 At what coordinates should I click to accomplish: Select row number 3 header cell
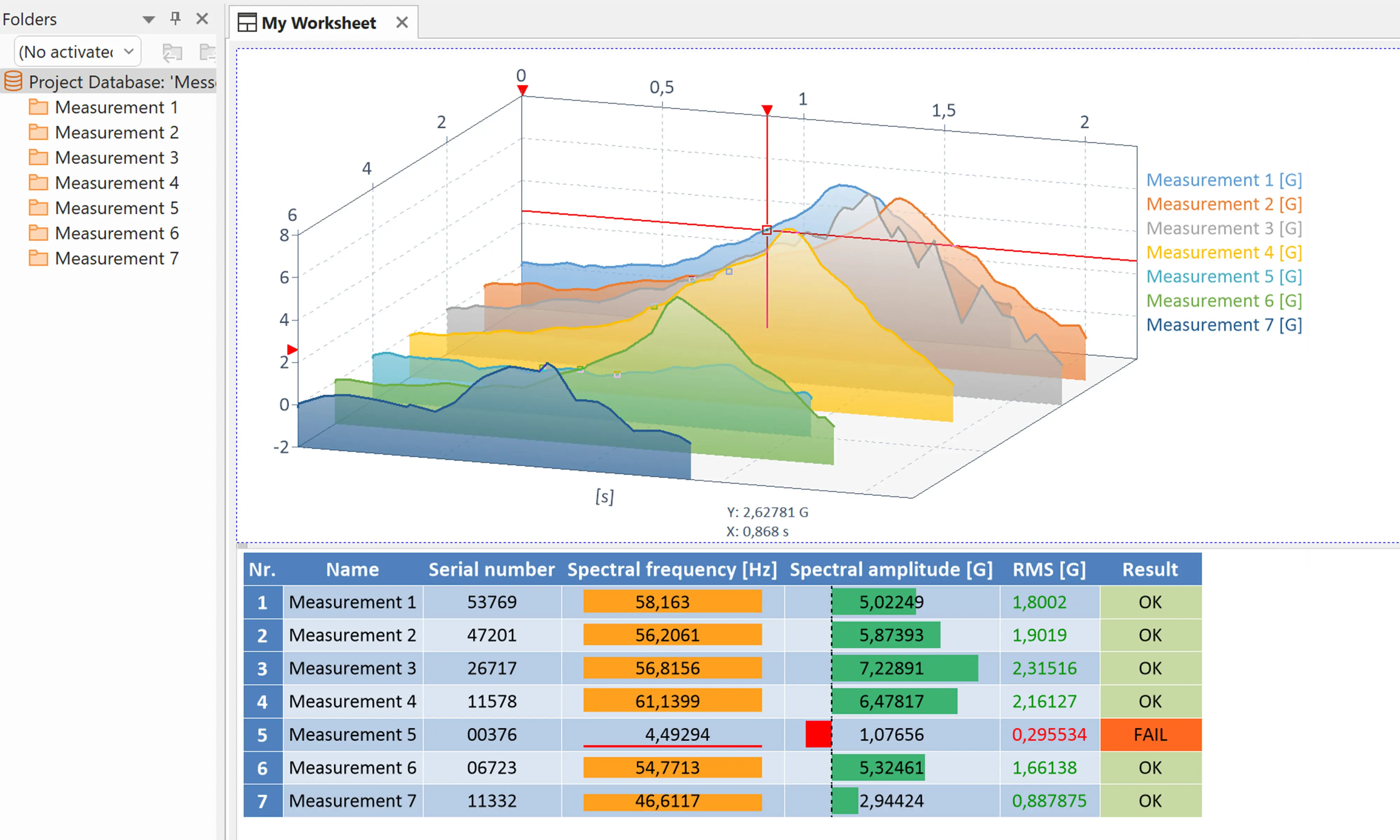(x=262, y=668)
